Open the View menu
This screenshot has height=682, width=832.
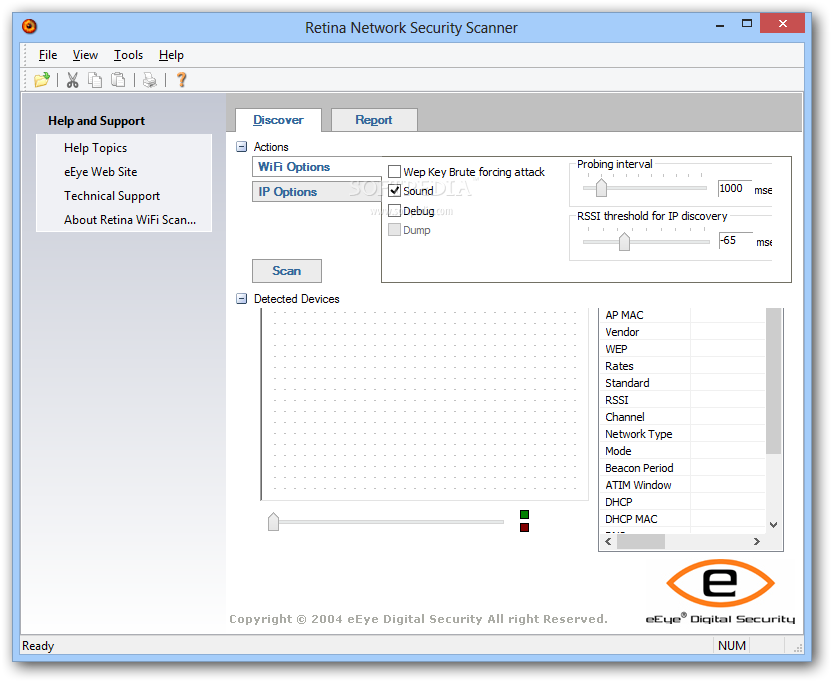tap(85, 55)
